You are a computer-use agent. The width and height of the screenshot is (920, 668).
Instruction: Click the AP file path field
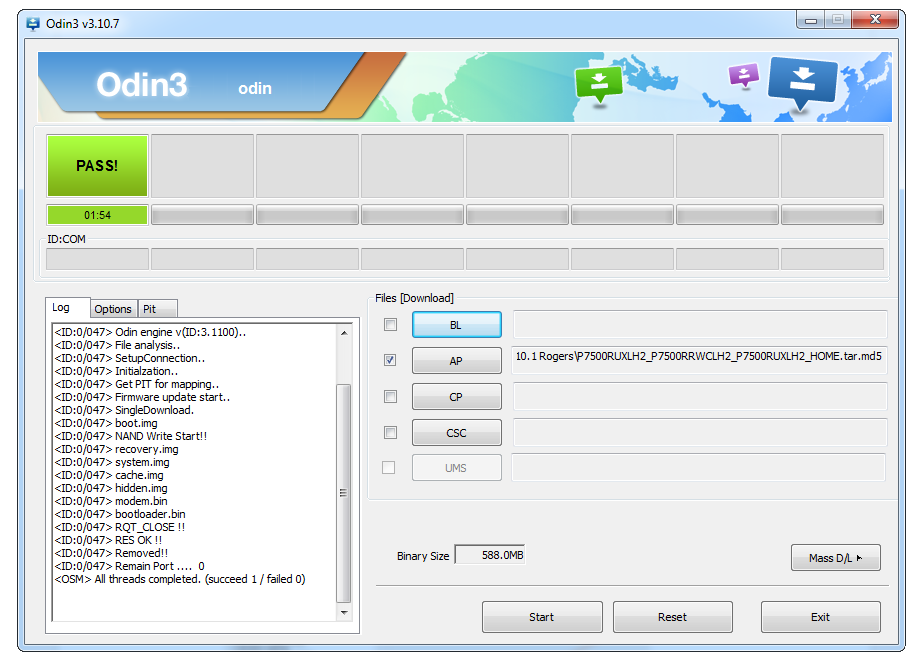[699, 360]
